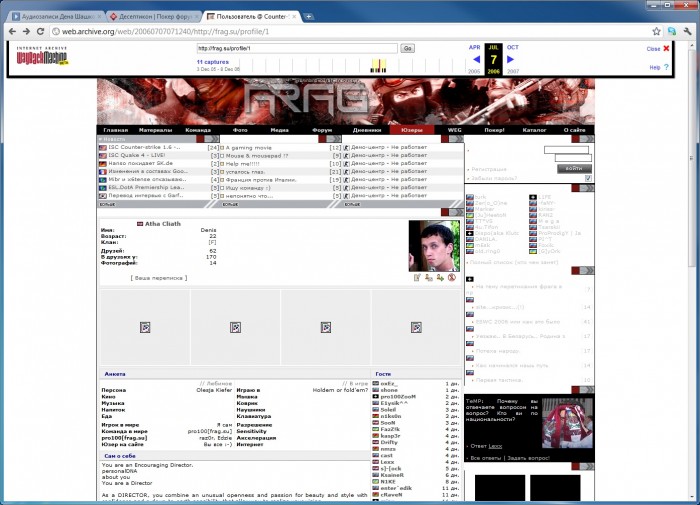Open the Юзеры menu item
The width and height of the screenshot is (700, 505).
[x=412, y=130]
